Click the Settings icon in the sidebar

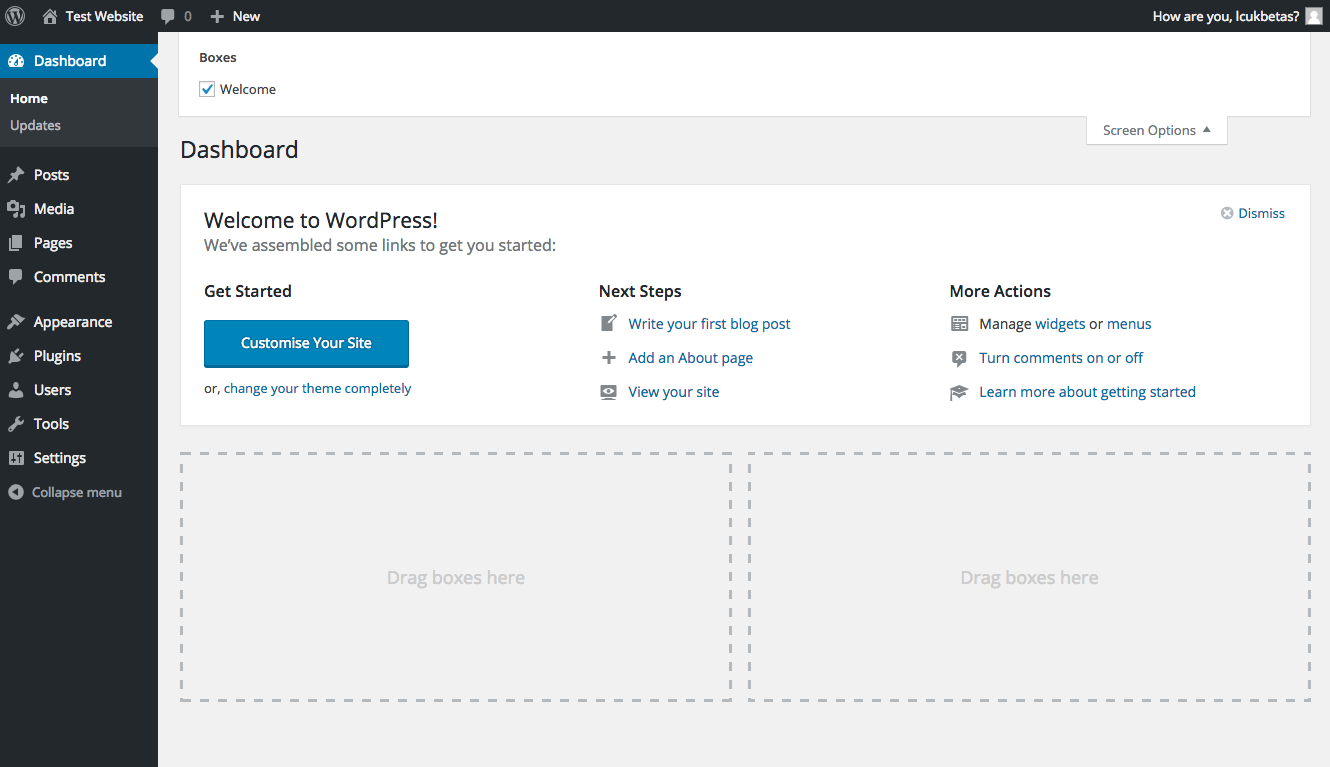[x=18, y=457]
